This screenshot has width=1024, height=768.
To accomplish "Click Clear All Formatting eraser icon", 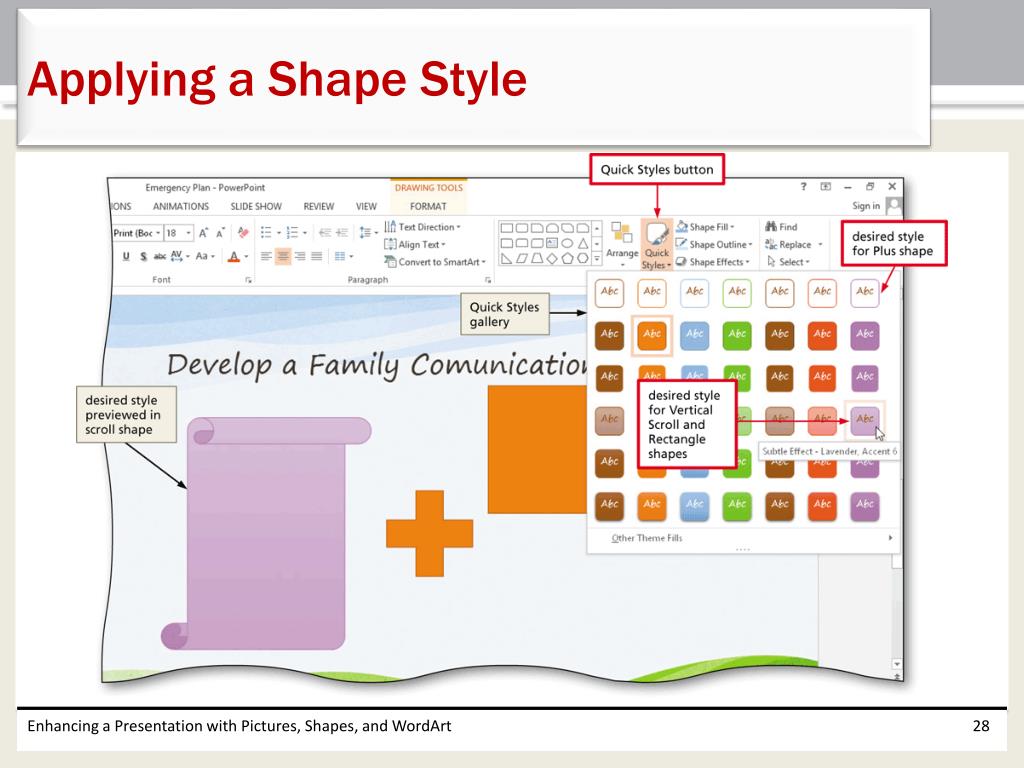I will click(243, 232).
